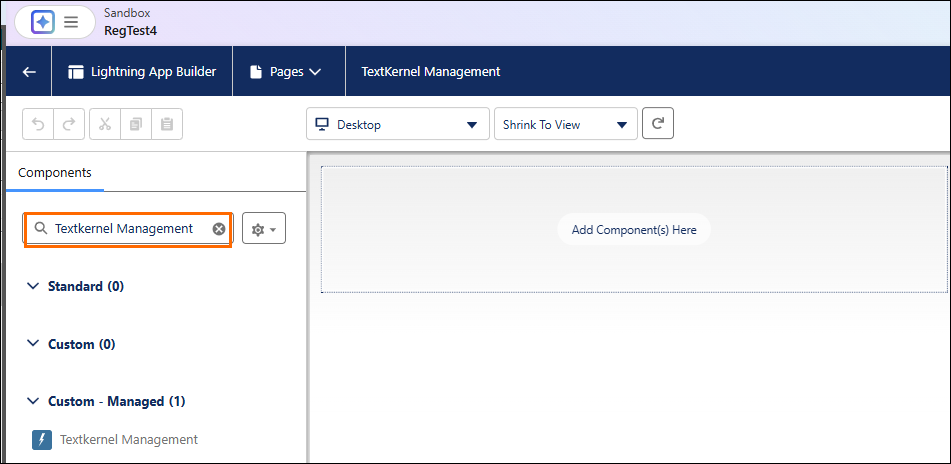This screenshot has width=951, height=464.
Task: Click the Lightning App Builder layout icon
Action: [x=76, y=72]
